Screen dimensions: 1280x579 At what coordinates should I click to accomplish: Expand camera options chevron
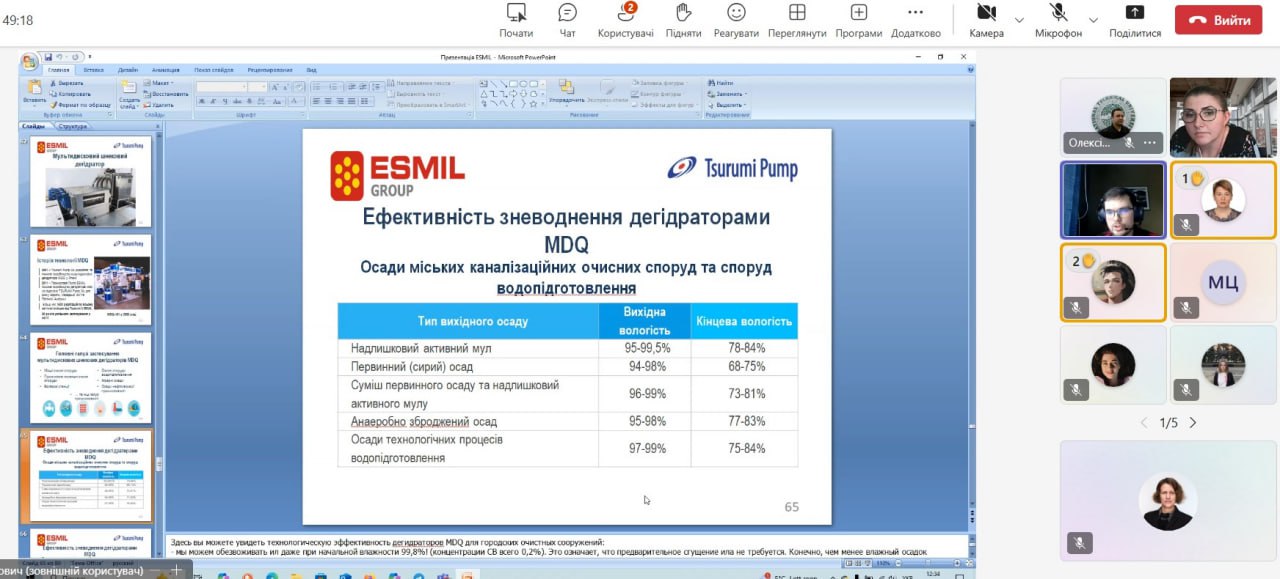click(x=1019, y=20)
